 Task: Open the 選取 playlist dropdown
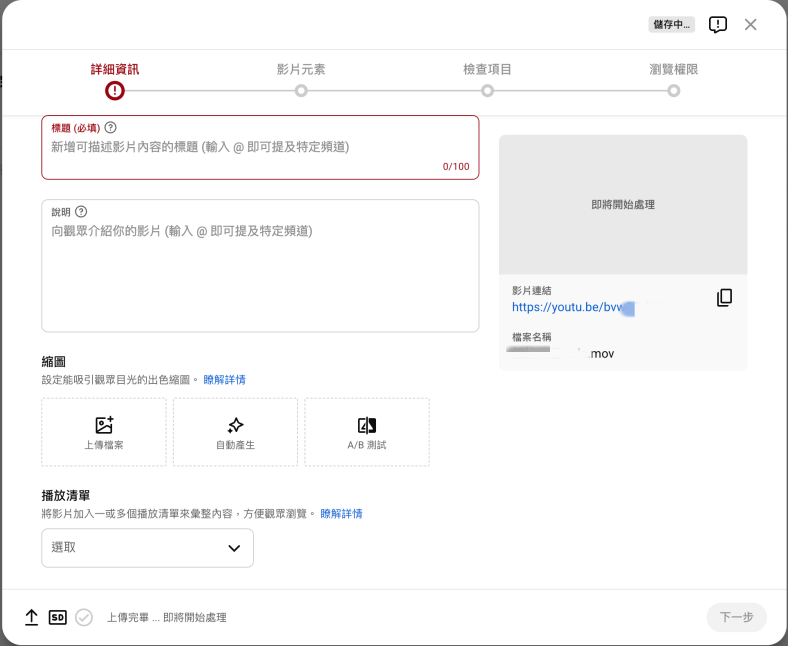[147, 548]
